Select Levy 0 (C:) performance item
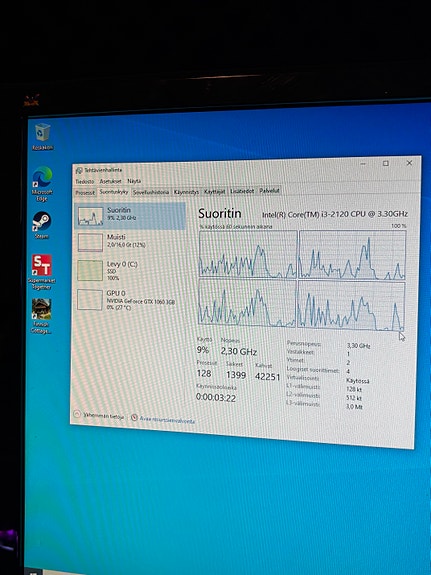This screenshot has height=575, width=431. 129,271
